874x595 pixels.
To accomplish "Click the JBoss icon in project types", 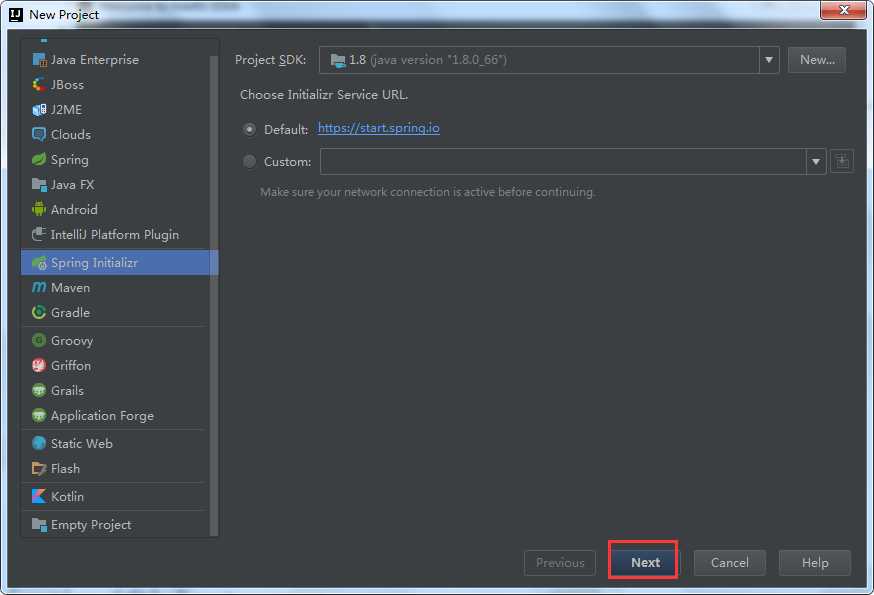I will click(x=39, y=85).
